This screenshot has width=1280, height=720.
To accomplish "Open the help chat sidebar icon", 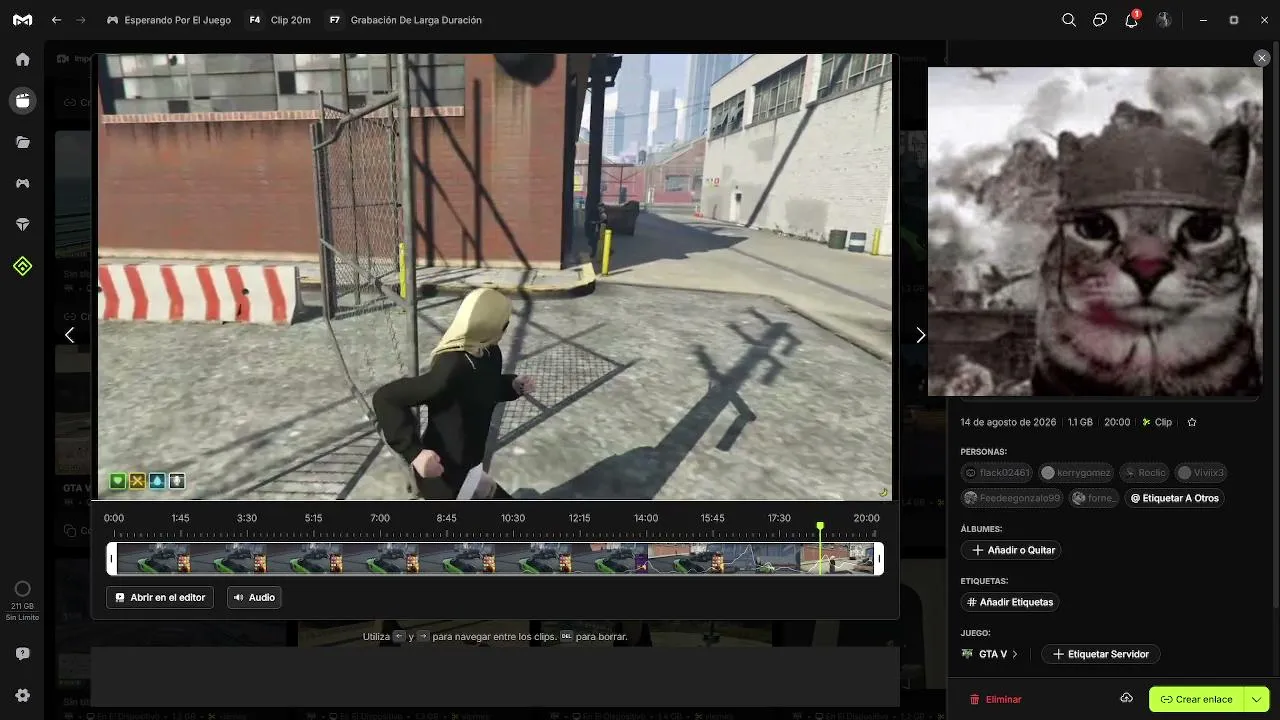I will click(22, 654).
